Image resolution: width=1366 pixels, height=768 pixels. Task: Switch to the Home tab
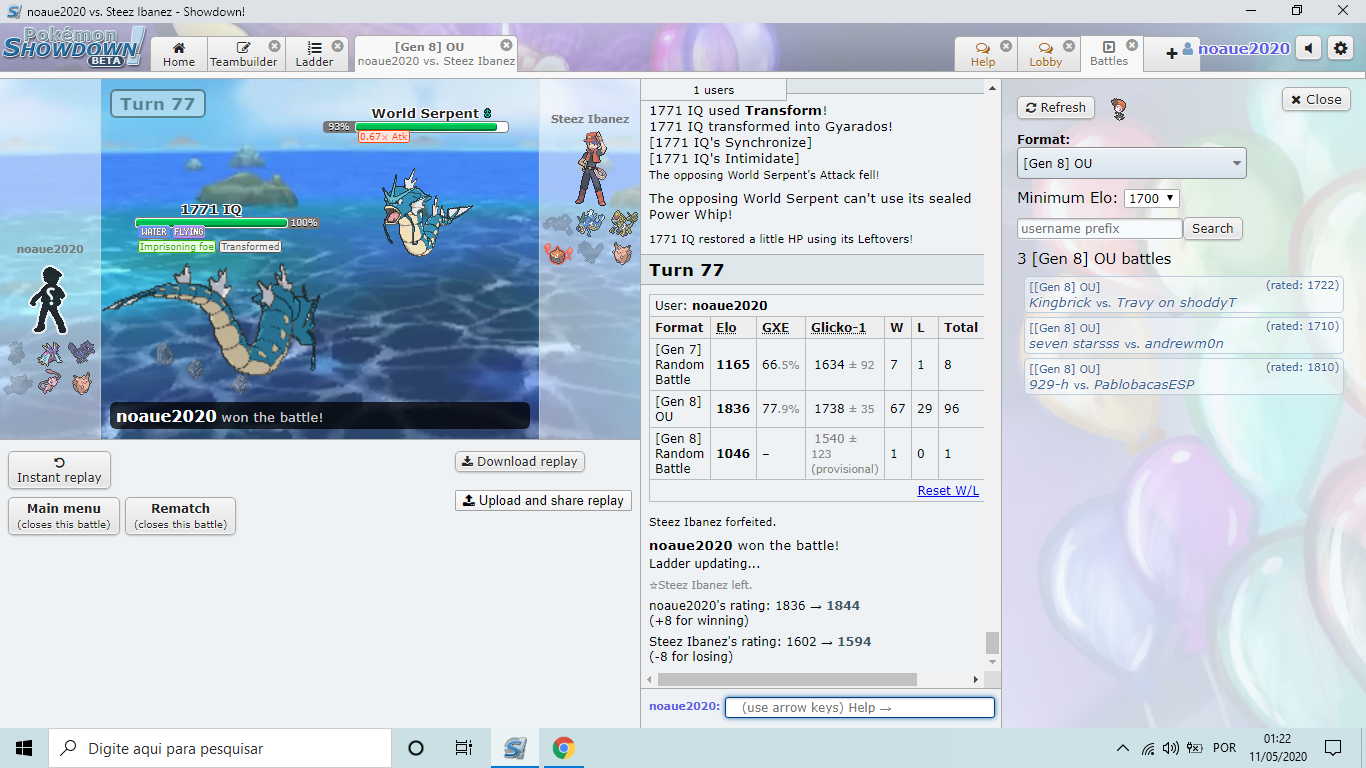tap(179, 54)
